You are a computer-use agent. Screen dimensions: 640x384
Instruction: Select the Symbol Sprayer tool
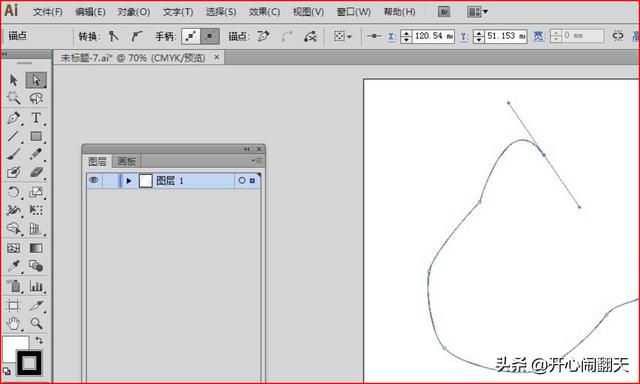coord(13,286)
